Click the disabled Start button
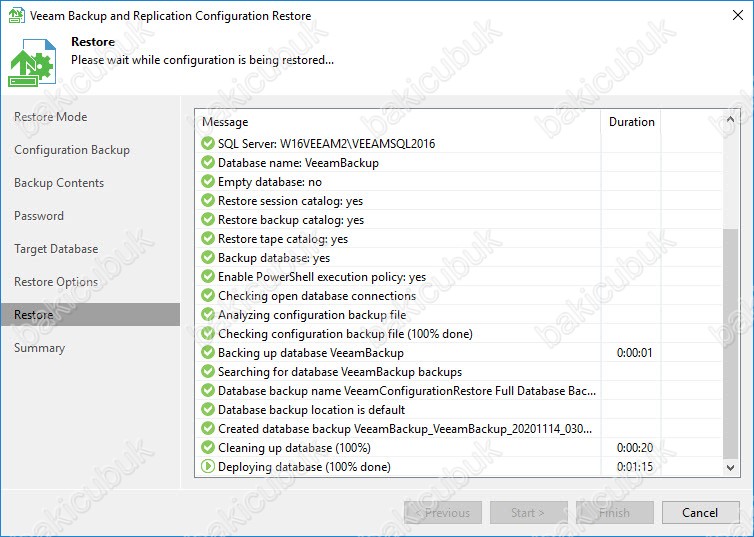This screenshot has height=537, width=754. (x=528, y=512)
